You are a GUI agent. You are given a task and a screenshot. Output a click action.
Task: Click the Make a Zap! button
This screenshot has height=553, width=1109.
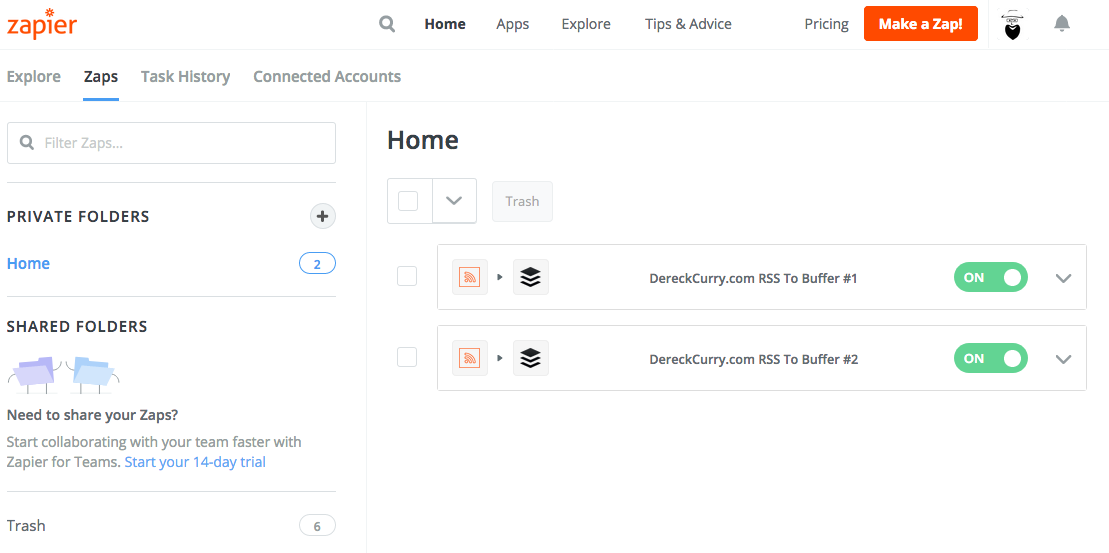click(921, 24)
